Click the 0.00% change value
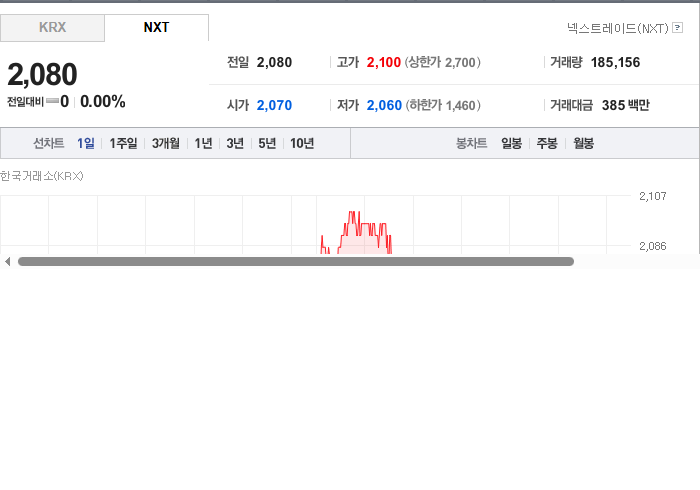700x490 pixels. pos(103,102)
